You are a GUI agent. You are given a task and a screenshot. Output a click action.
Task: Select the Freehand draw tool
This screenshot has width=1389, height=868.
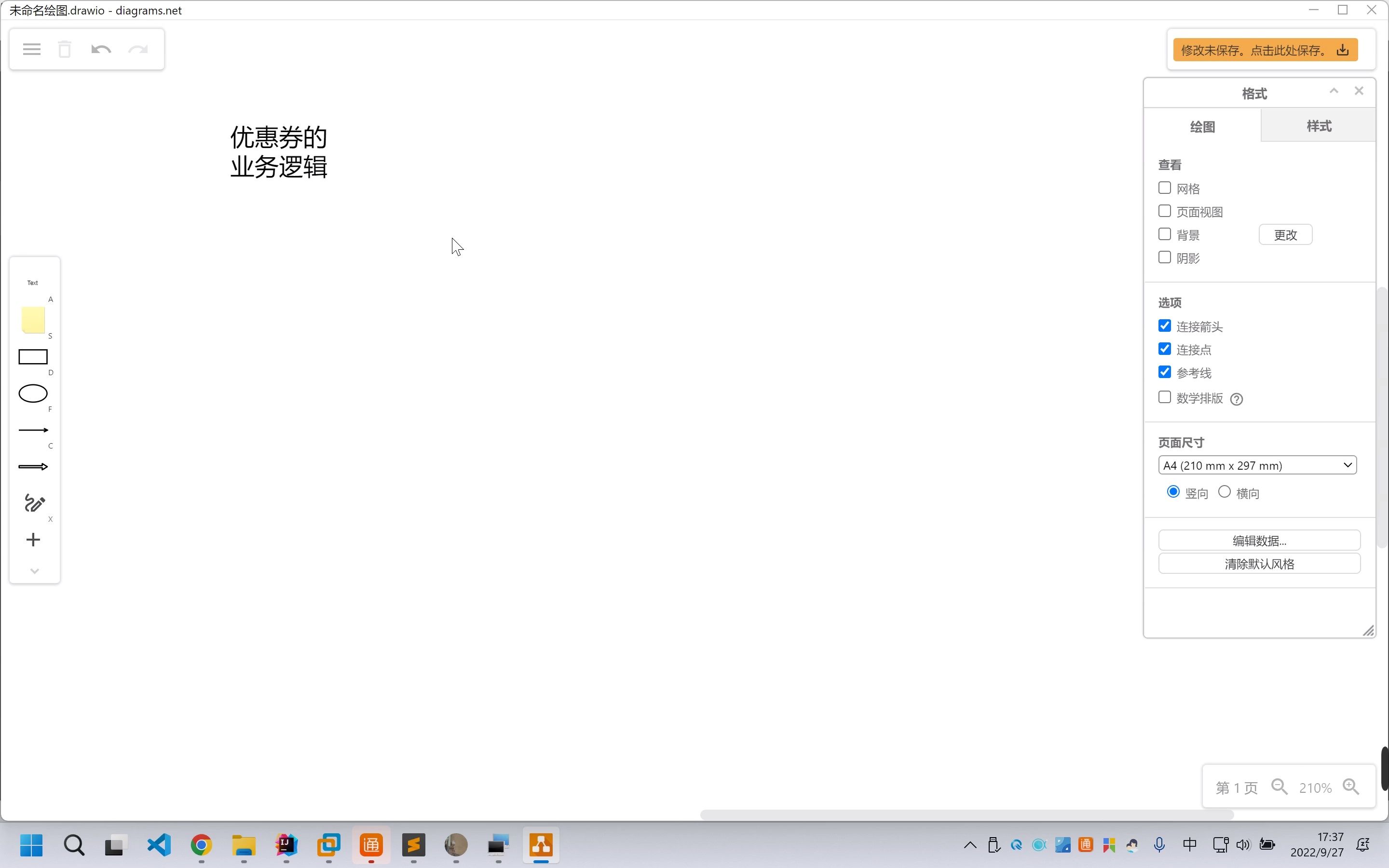33,503
